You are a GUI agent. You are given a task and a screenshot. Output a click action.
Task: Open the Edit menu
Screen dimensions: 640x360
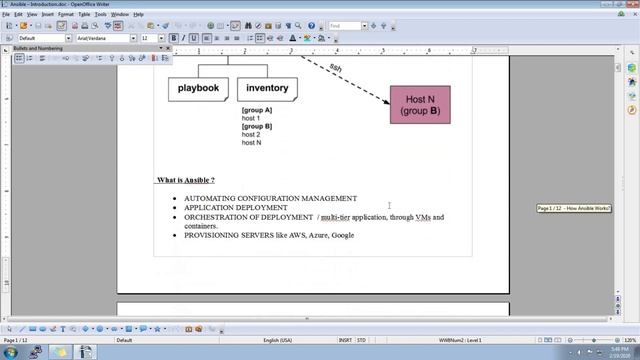coord(18,14)
